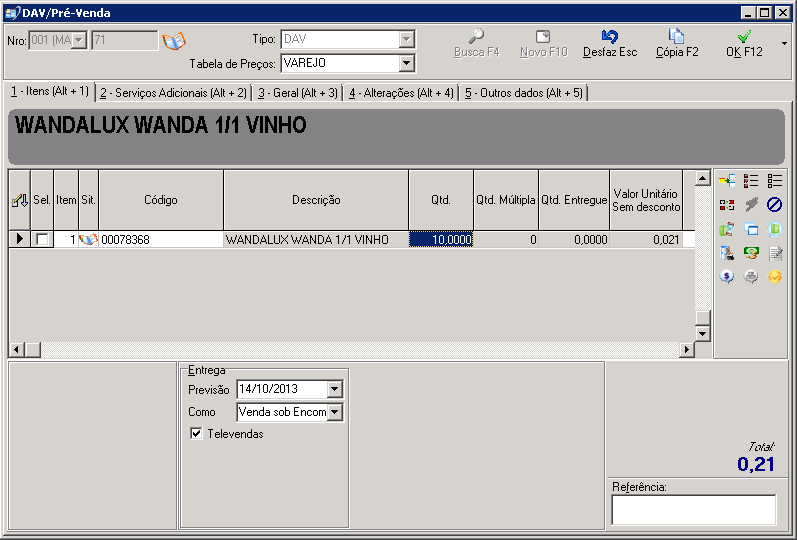The image size is (797, 540).
Task: Click the sort arrow icon in grid header
Action: click(20, 200)
